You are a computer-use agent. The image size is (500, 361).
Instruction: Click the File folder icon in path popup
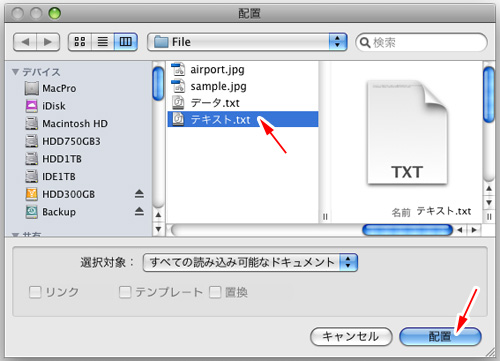[x=161, y=42]
